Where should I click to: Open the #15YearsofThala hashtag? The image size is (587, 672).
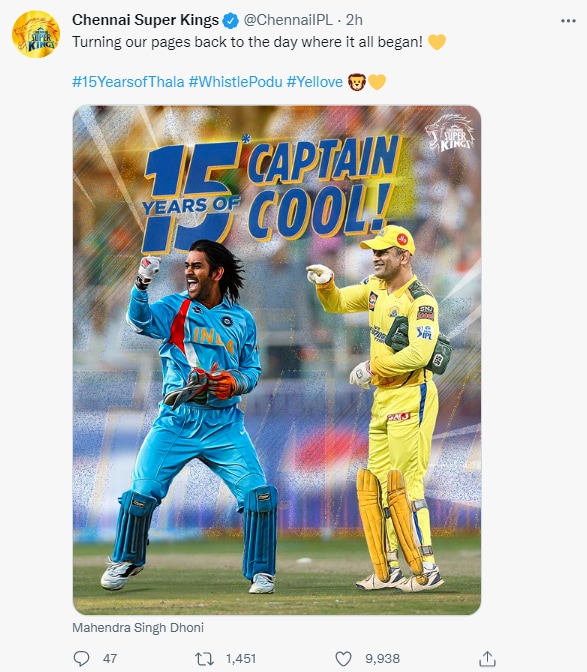click(x=128, y=81)
